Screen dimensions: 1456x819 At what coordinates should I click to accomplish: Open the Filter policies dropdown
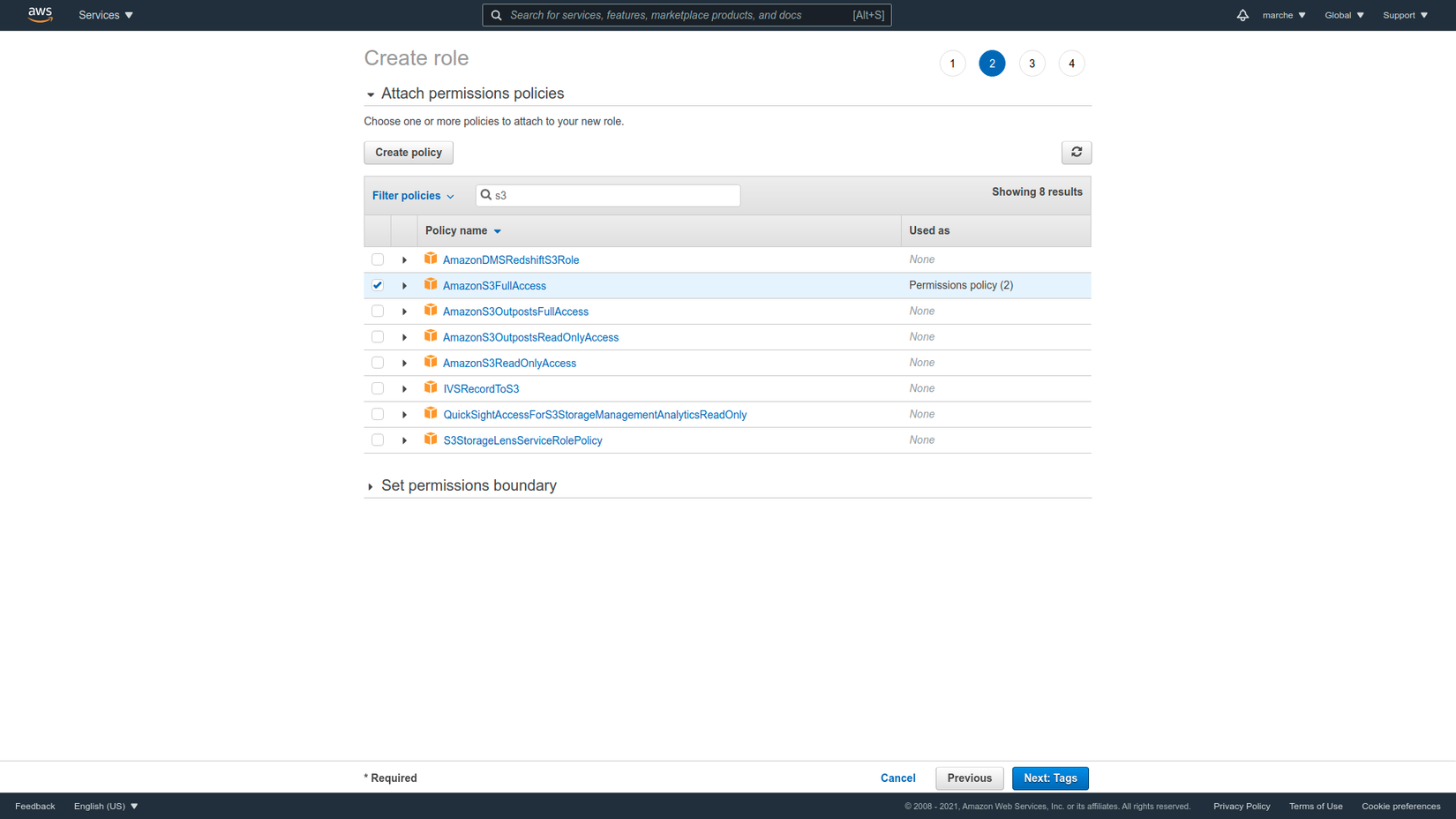point(413,196)
